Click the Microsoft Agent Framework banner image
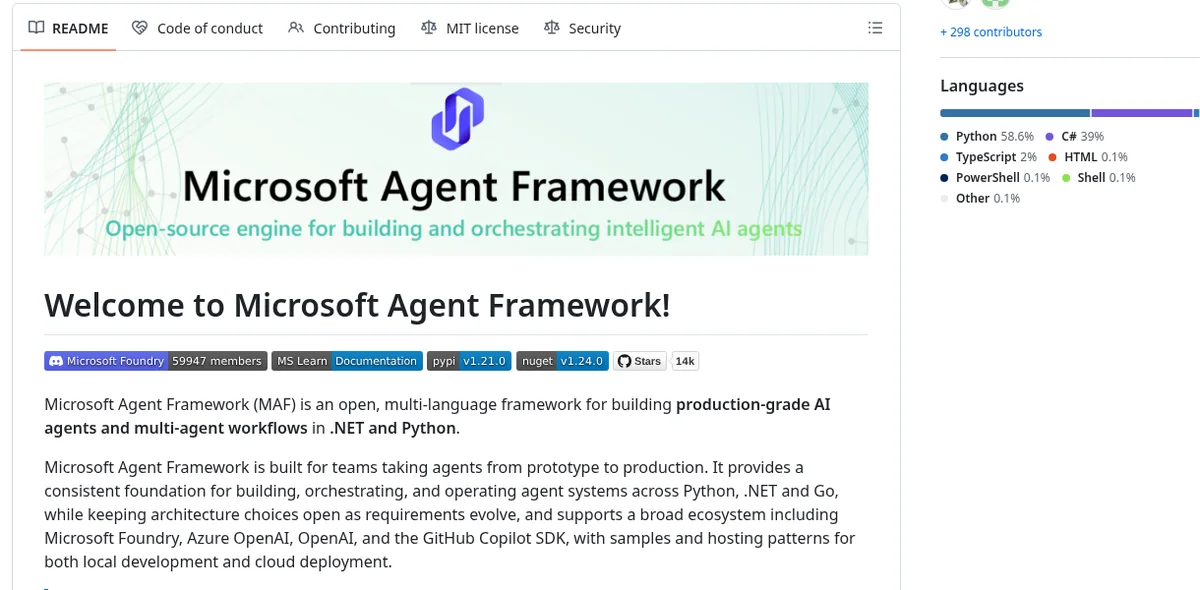 [x=456, y=169]
